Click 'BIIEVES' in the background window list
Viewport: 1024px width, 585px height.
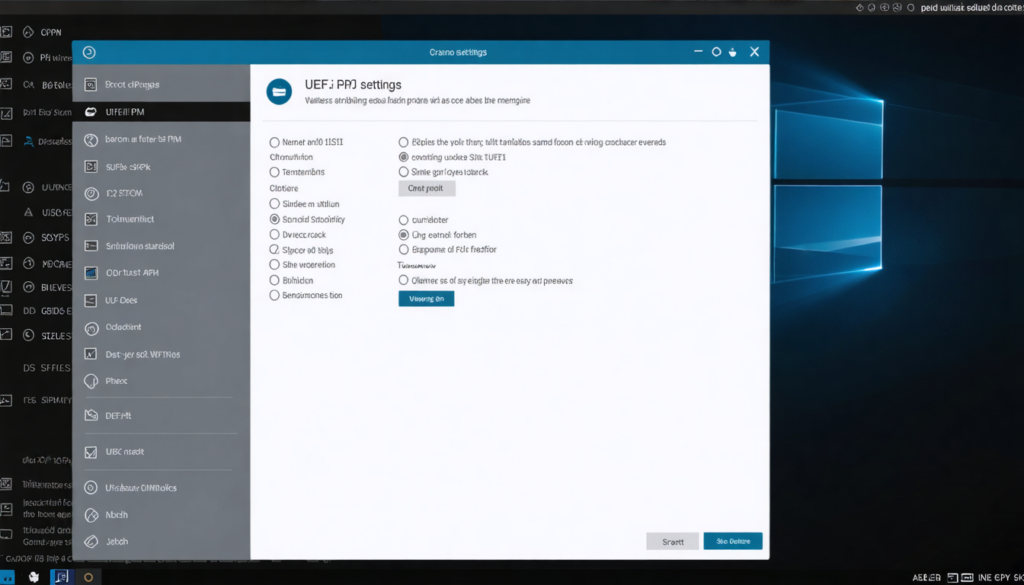[56, 287]
